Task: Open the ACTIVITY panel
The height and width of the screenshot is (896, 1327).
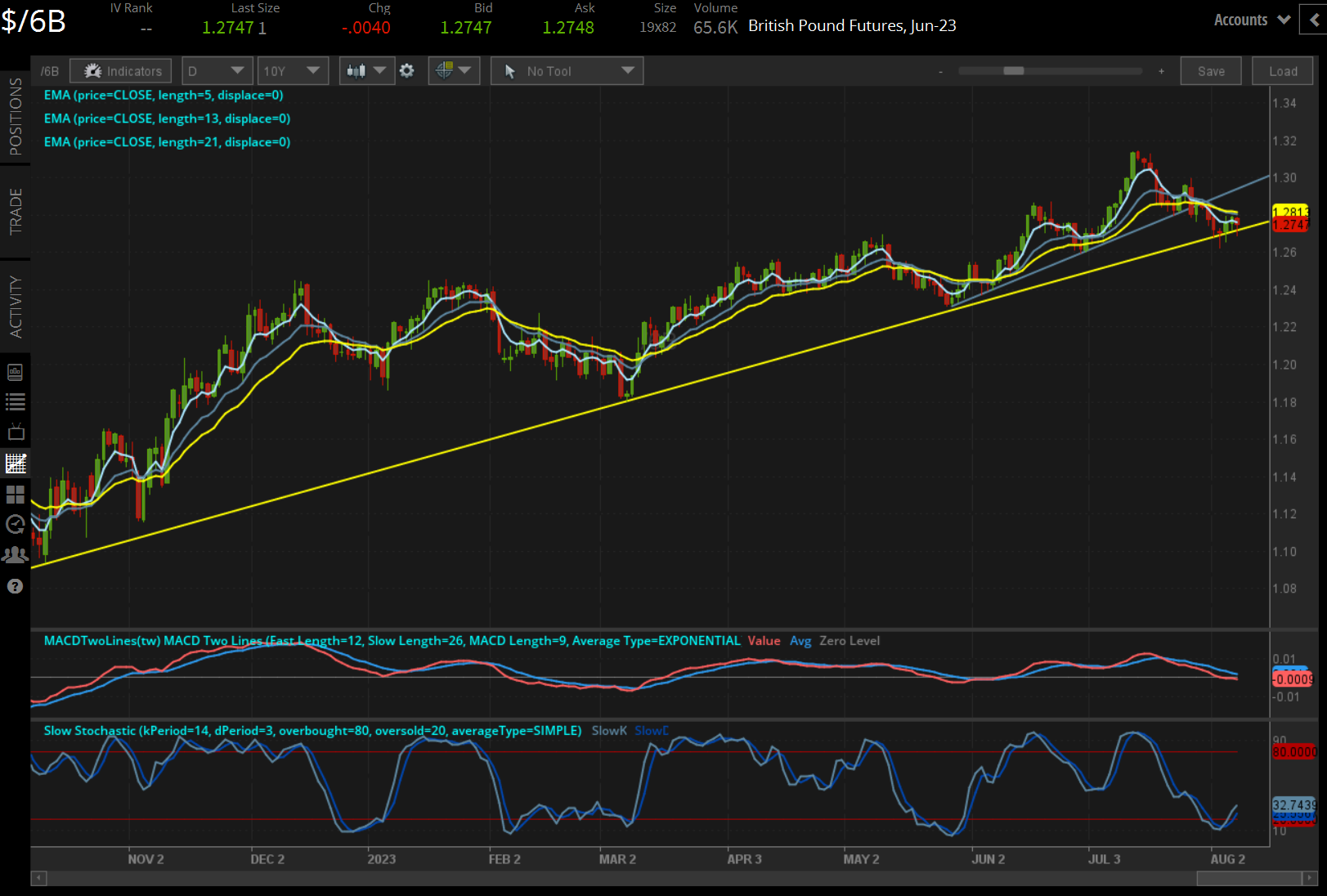Action: [x=13, y=302]
